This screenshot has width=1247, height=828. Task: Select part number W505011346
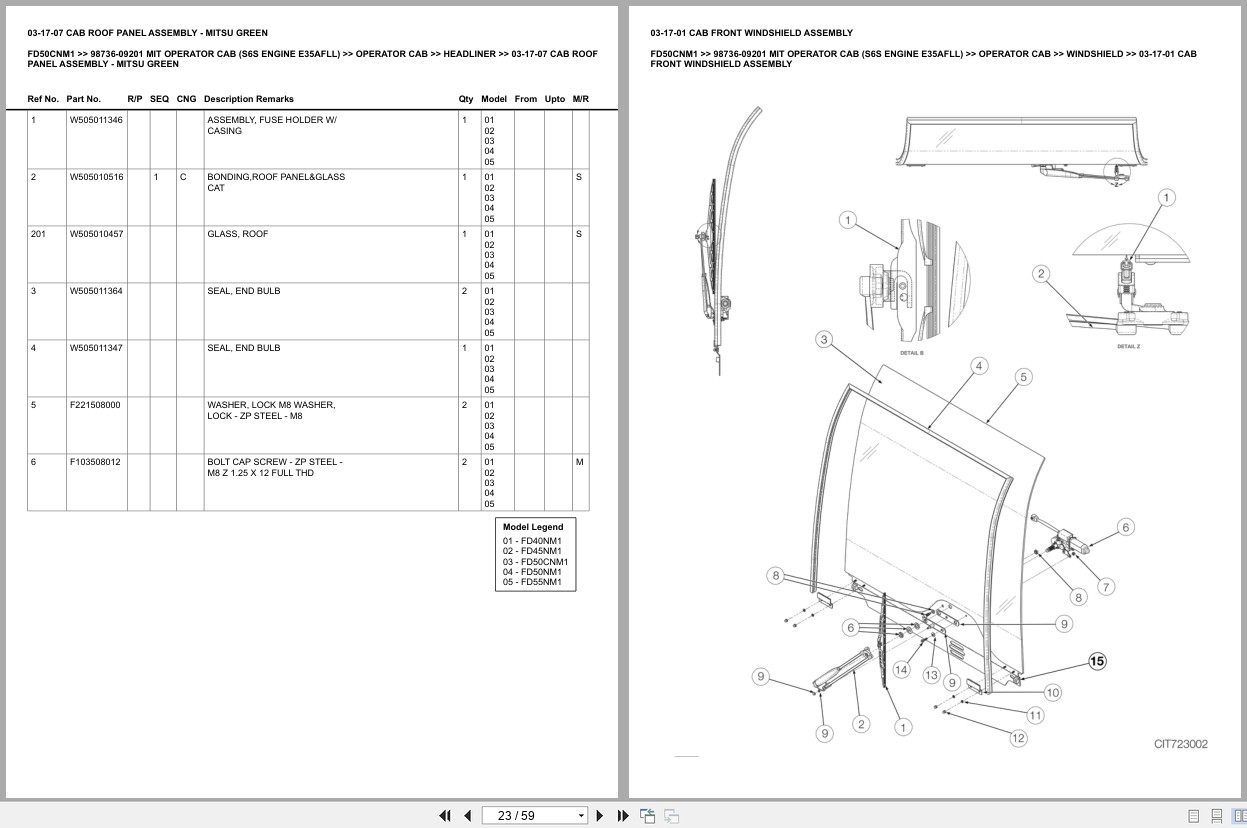click(96, 120)
